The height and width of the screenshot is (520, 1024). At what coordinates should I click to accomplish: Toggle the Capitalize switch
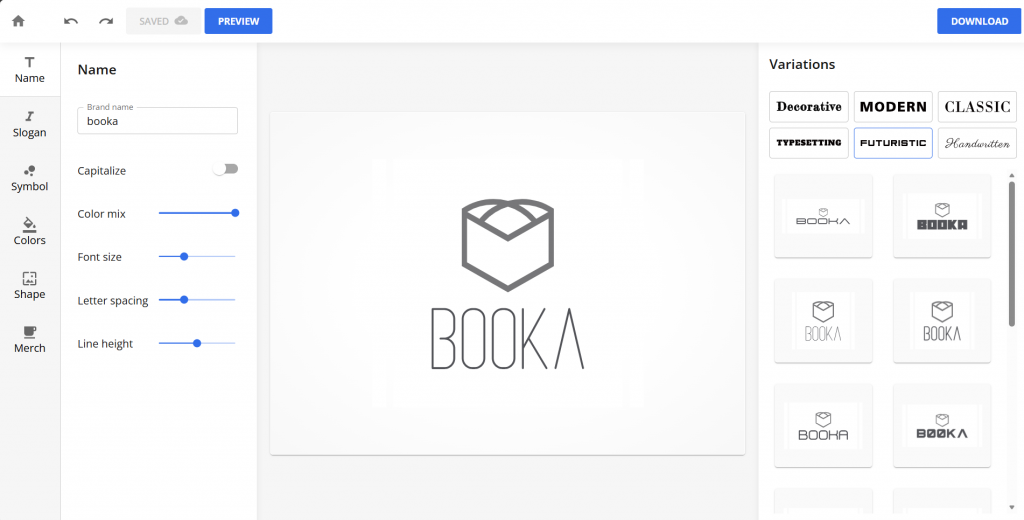pos(225,169)
